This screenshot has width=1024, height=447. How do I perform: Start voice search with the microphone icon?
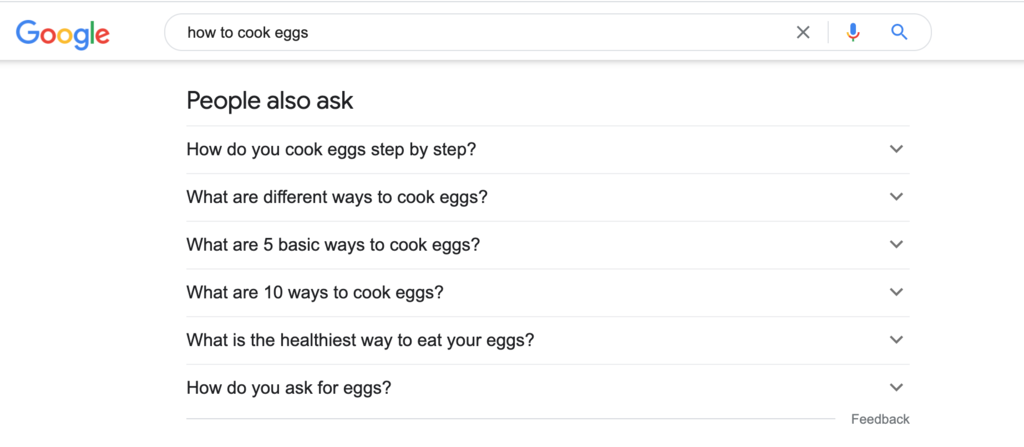pos(853,32)
